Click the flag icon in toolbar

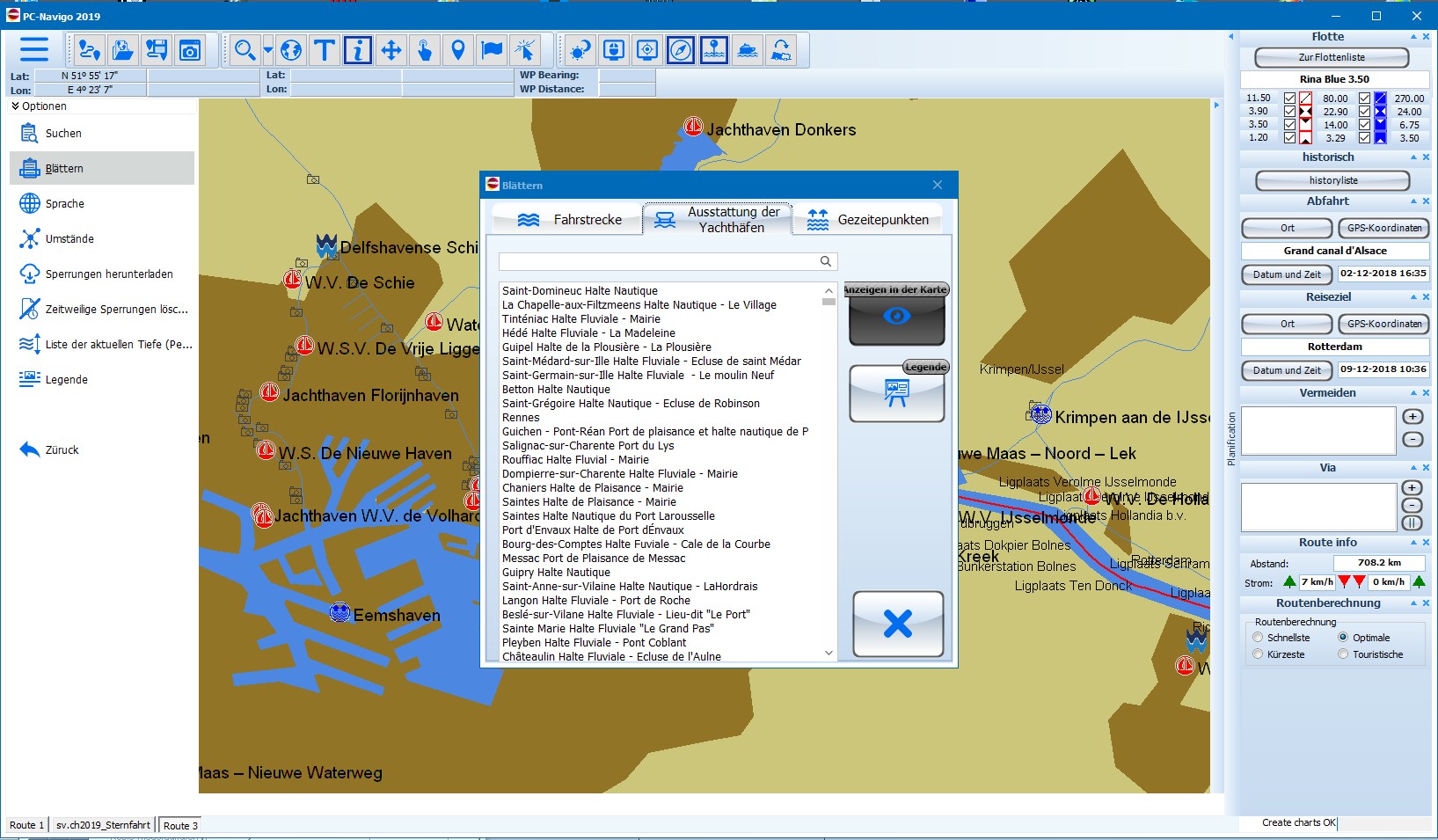coord(492,51)
